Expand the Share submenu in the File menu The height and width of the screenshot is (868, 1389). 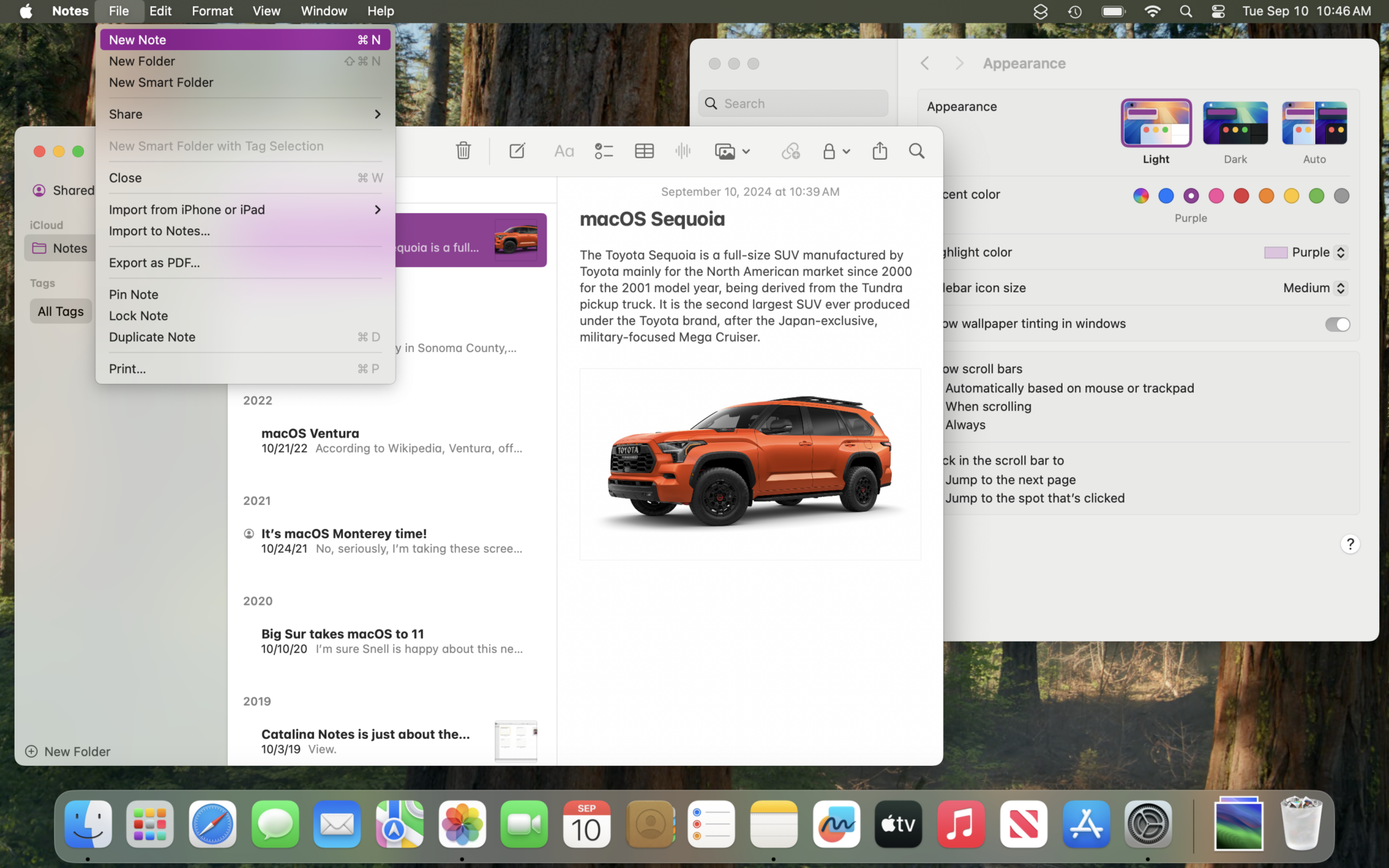pyautogui.click(x=244, y=114)
